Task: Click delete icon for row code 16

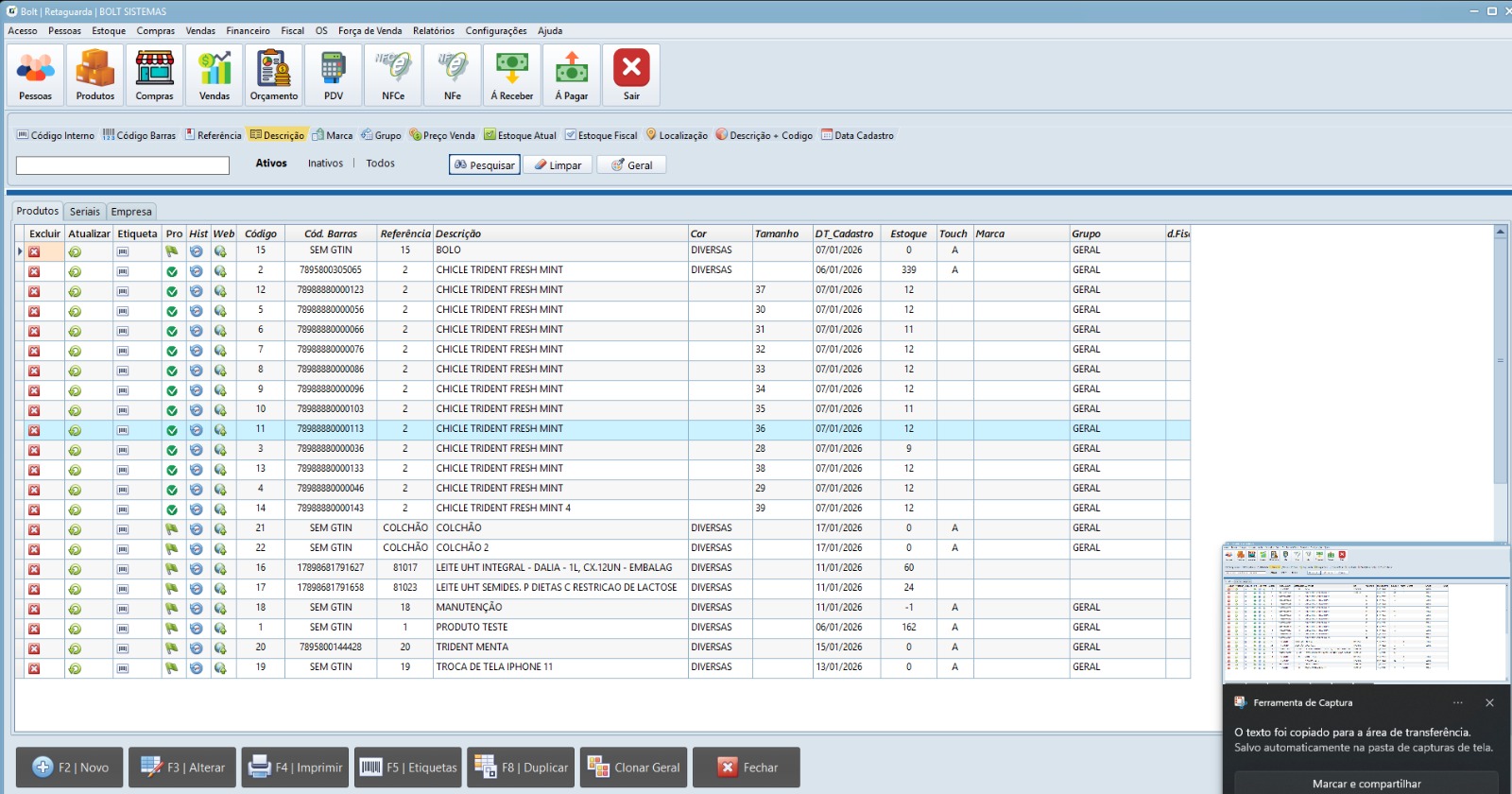Action: click(34, 569)
